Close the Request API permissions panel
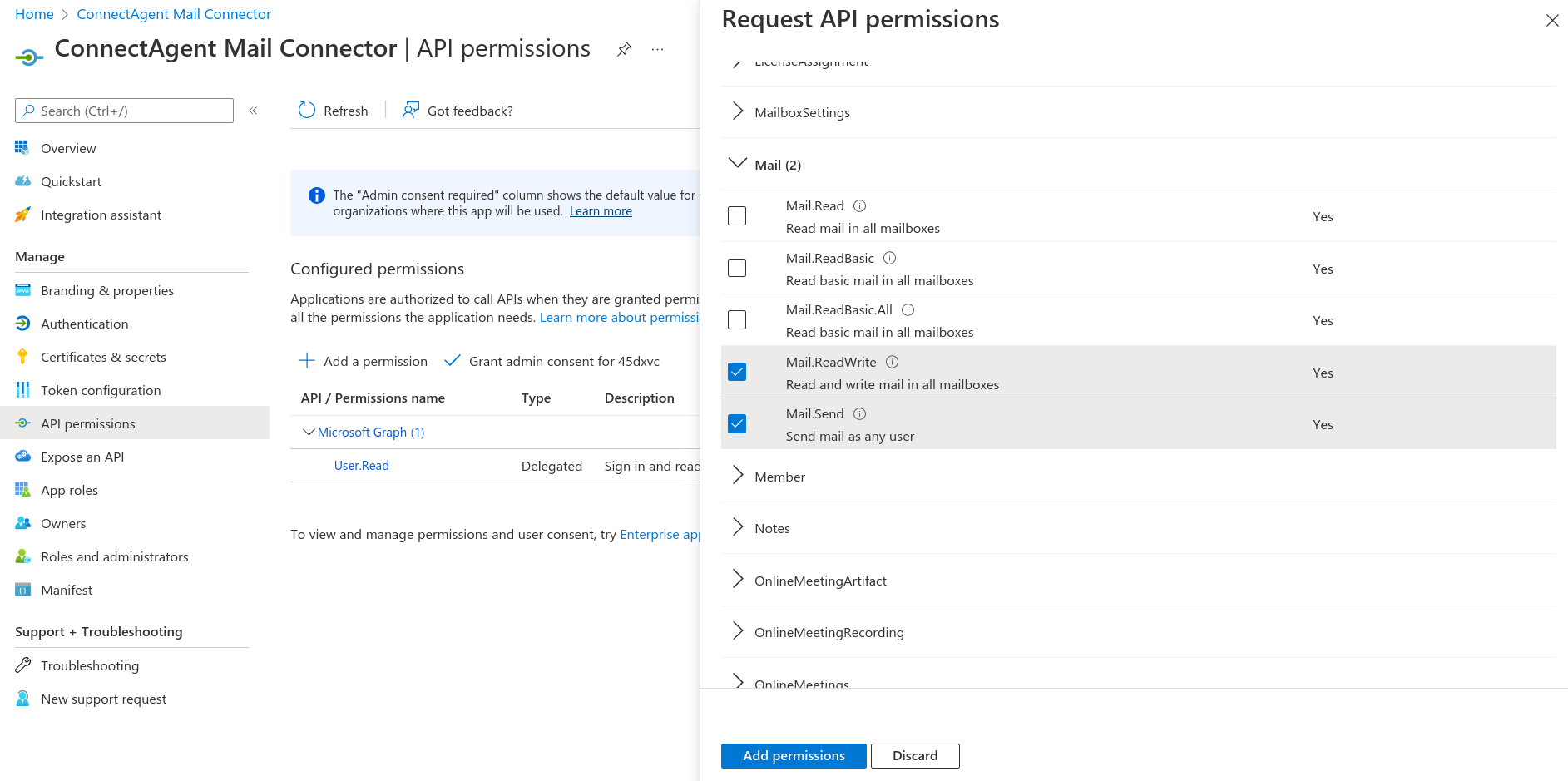Viewport: 1568px width, 781px height. coord(1552,20)
